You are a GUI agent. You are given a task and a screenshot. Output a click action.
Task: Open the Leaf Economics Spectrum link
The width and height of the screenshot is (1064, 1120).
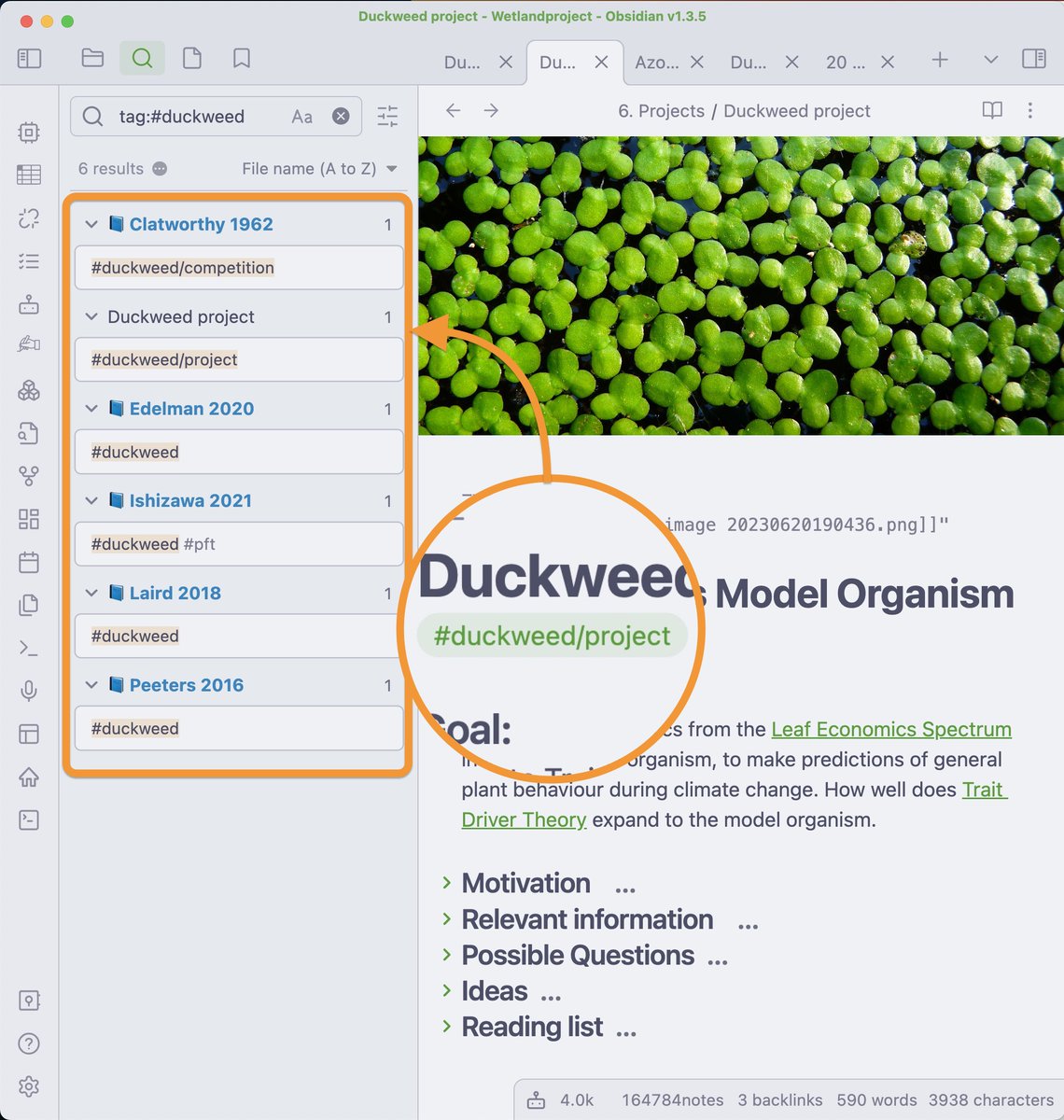[890, 729]
